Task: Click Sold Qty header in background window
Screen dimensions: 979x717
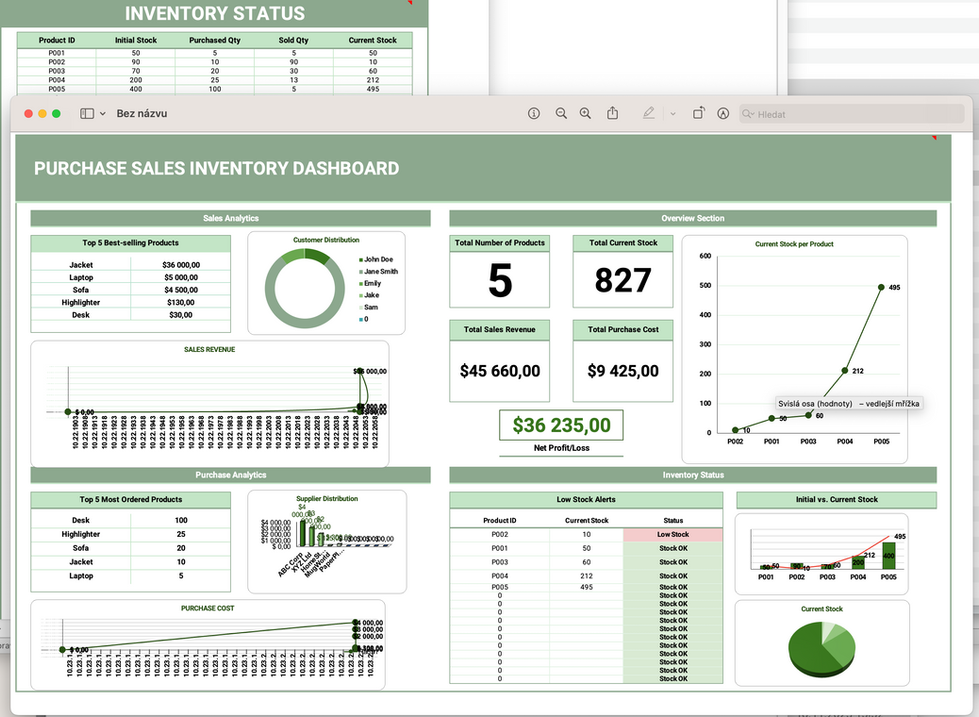Action: pyautogui.click(x=293, y=40)
